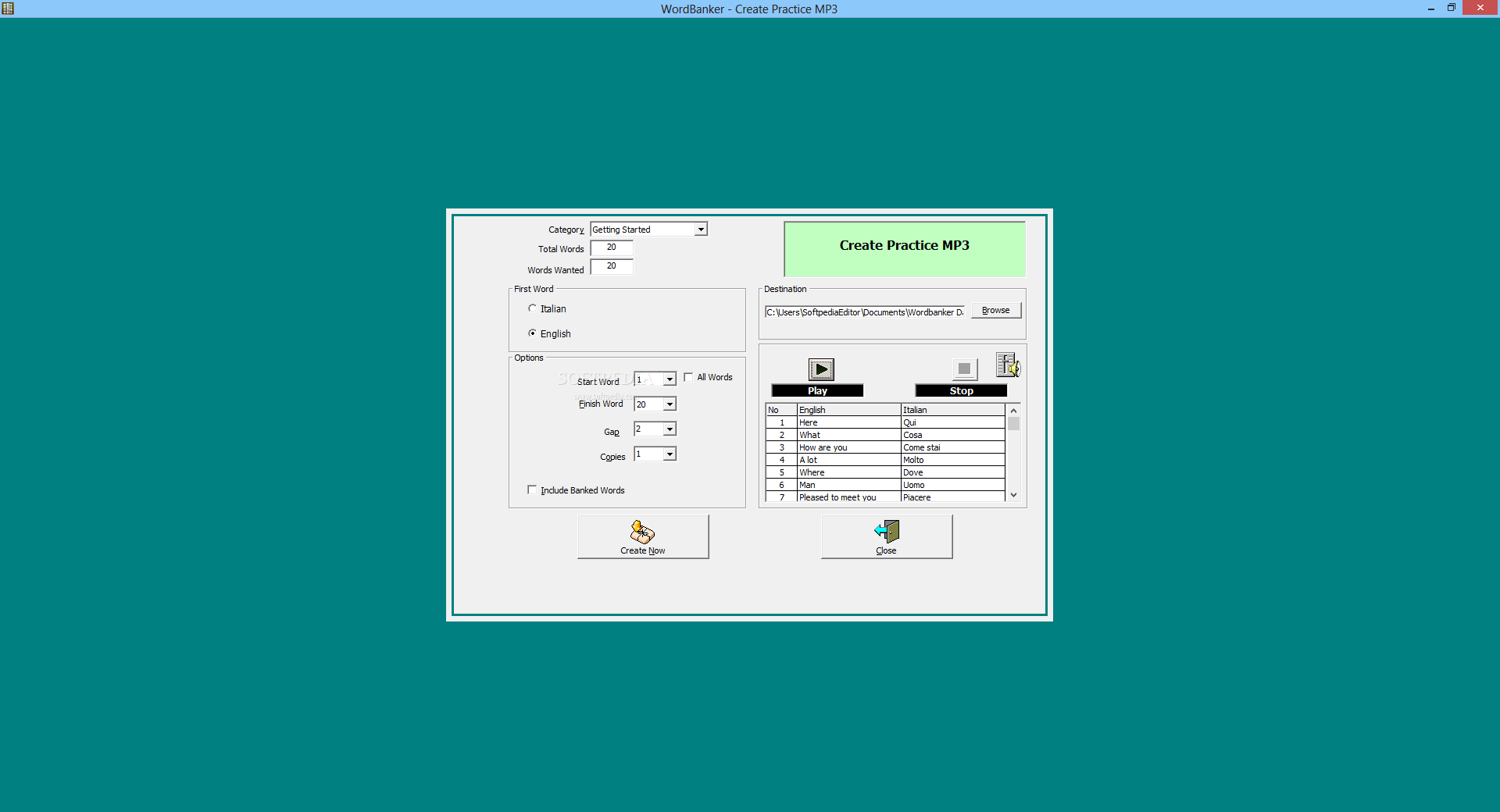
Task: Expand the Finish Word dropdown
Action: (670, 404)
